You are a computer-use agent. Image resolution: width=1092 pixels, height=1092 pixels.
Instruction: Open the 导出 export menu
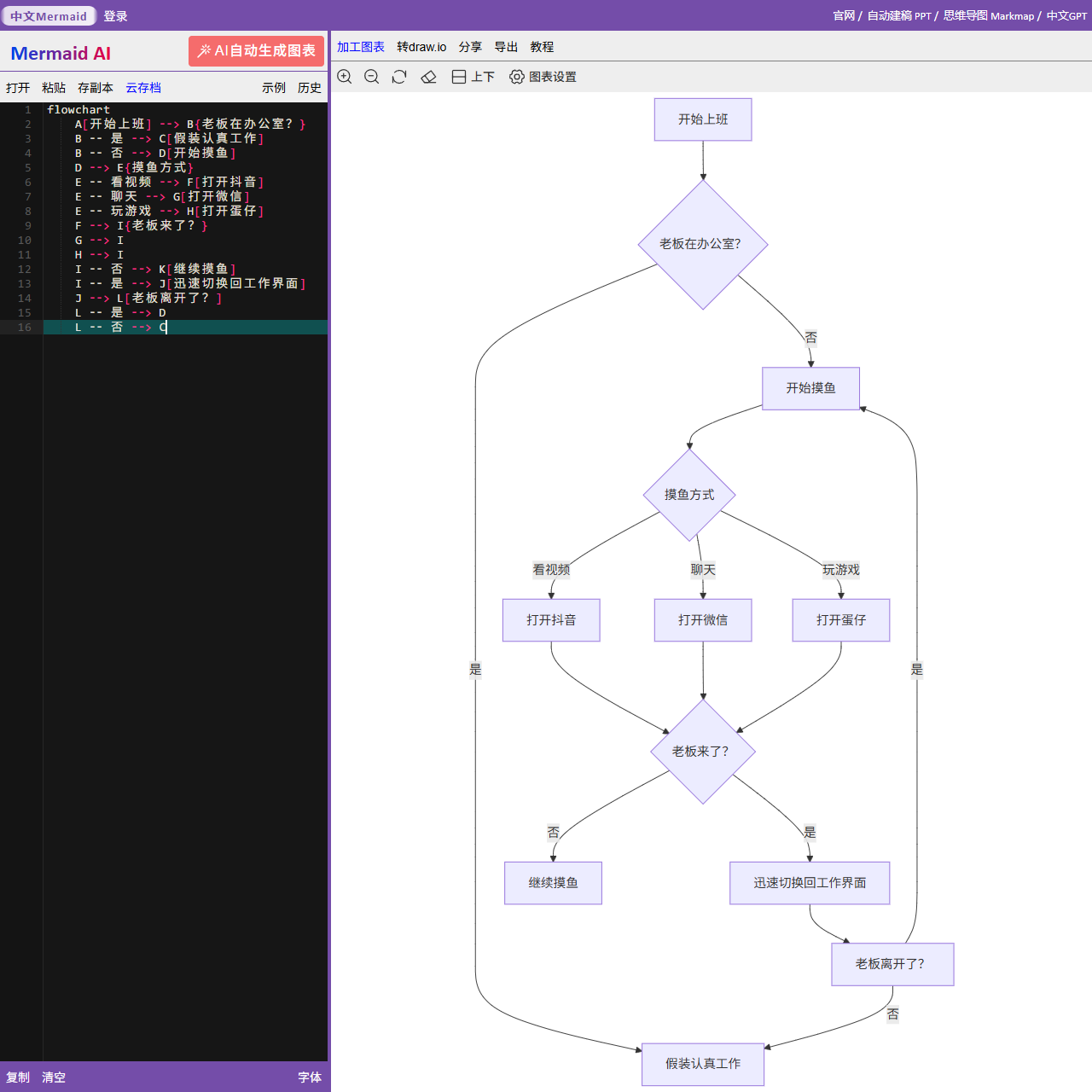pyautogui.click(x=506, y=47)
